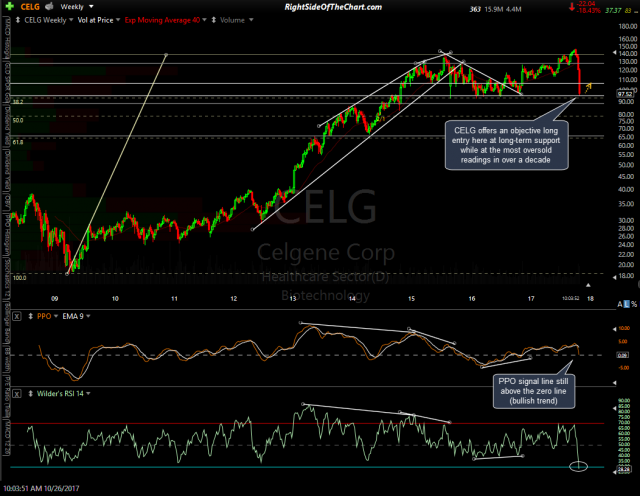Open the CELG Weekly dropdown arrow

[x=71, y=20]
